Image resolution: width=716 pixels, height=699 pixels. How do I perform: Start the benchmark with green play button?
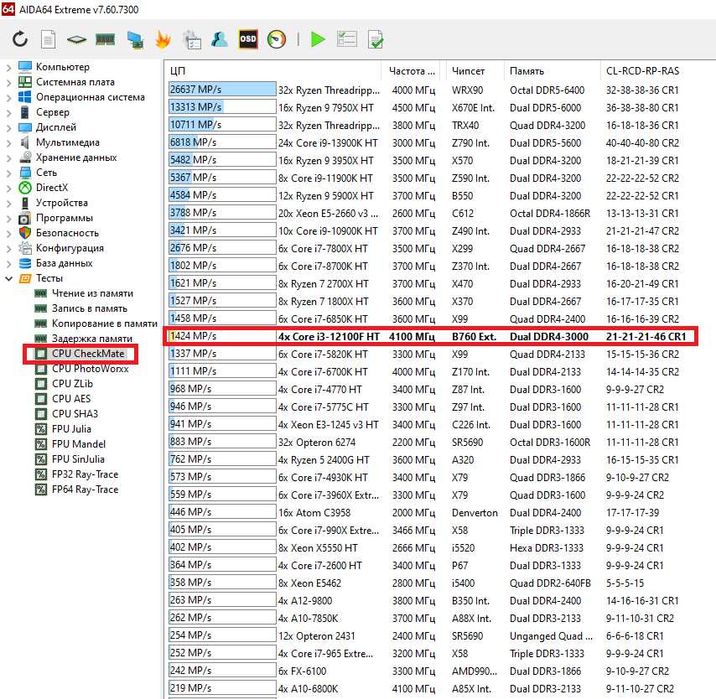tap(318, 39)
